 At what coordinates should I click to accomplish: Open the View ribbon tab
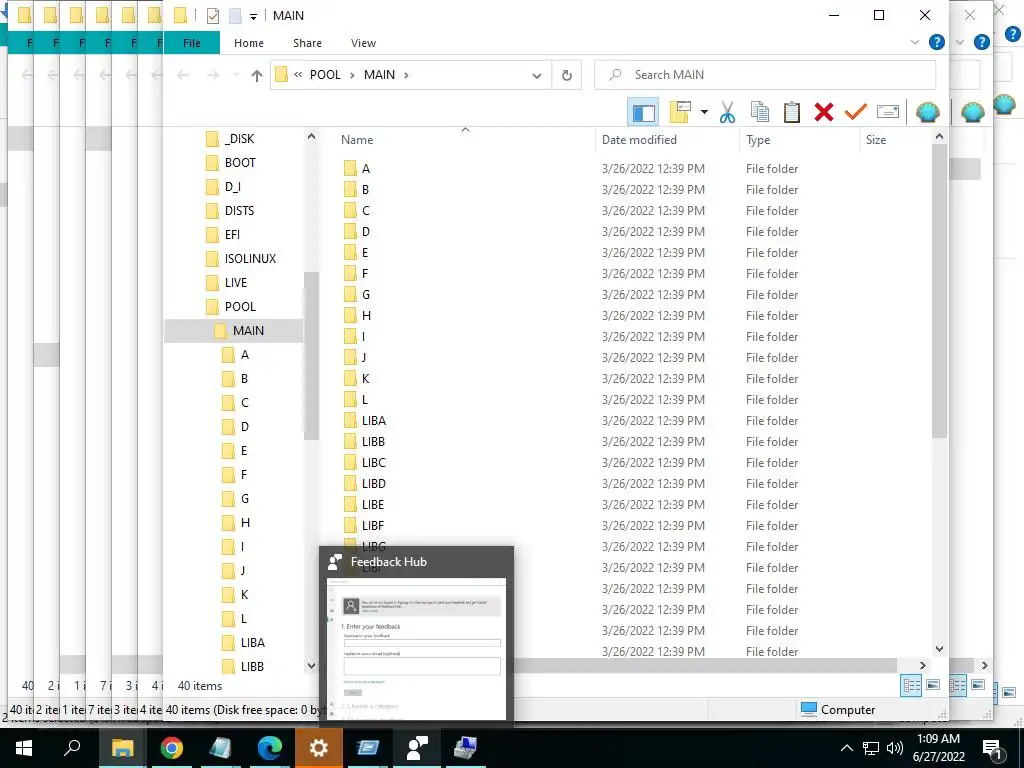[x=363, y=43]
